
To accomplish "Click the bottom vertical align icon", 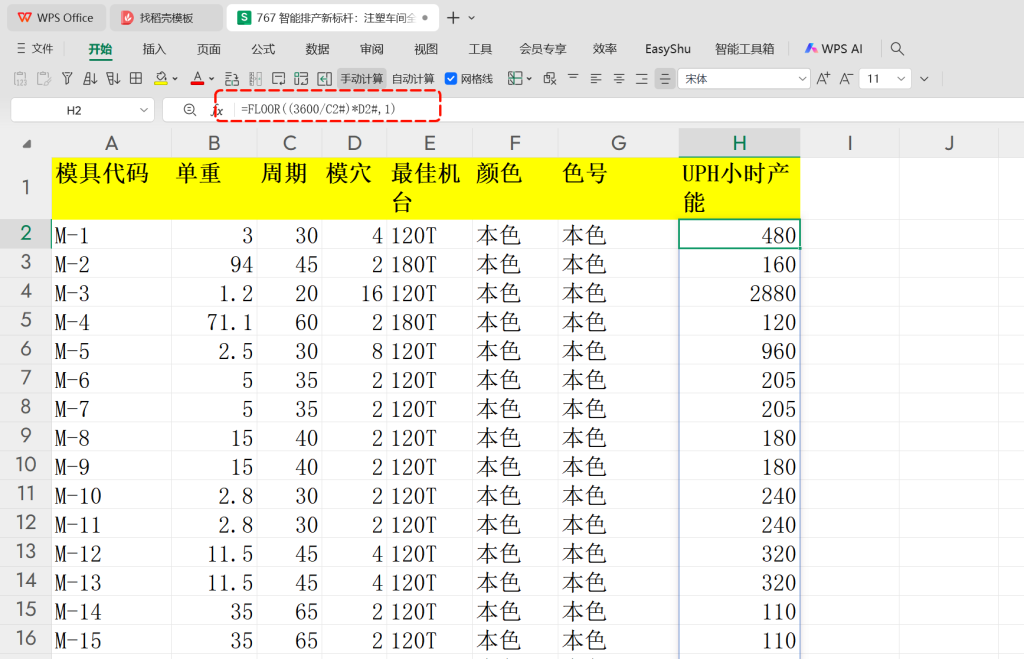I will pyautogui.click(x=642, y=79).
